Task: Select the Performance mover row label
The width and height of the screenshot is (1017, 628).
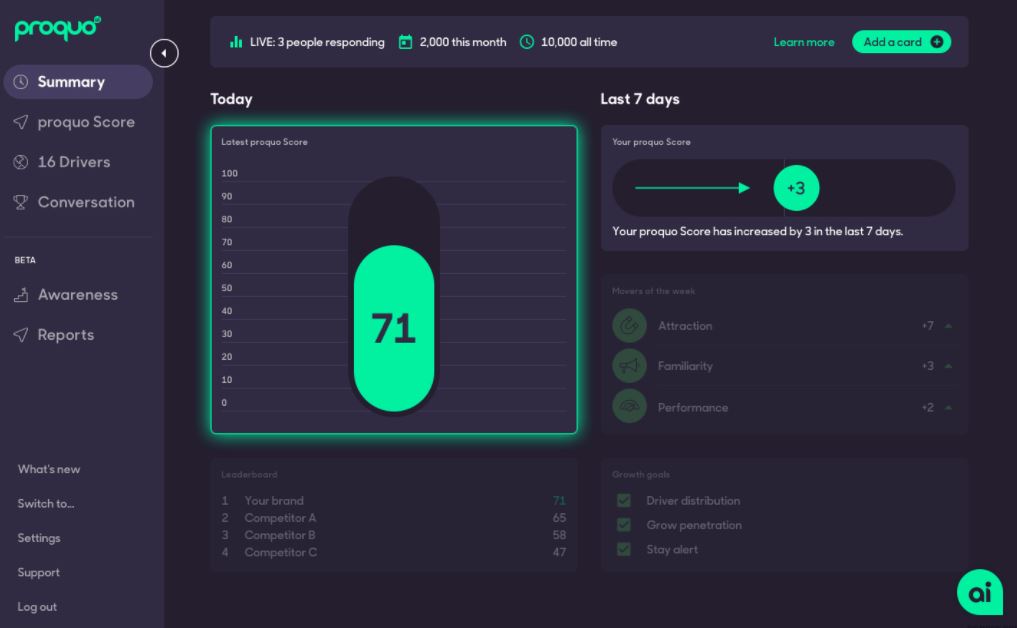Action: coord(693,407)
